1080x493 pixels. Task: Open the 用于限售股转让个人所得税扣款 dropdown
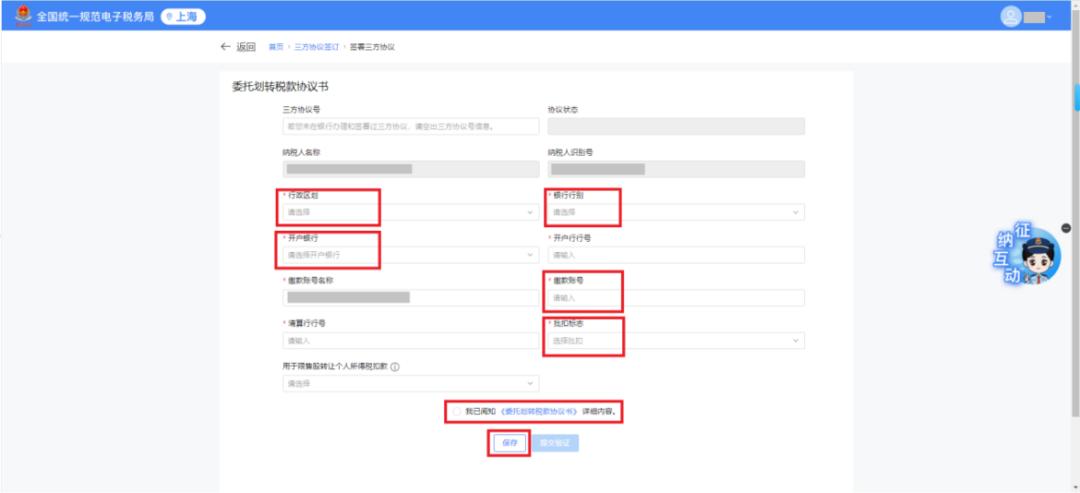tap(411, 384)
